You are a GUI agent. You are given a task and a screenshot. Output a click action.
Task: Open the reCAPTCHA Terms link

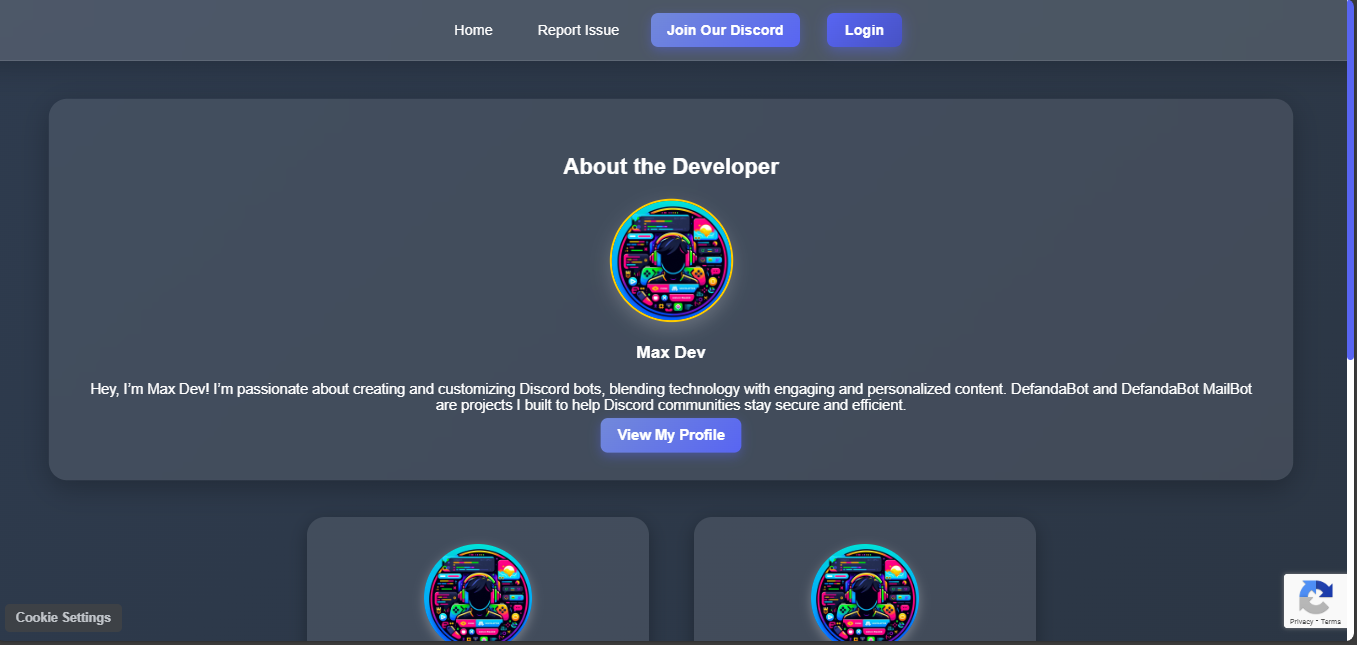(1329, 621)
